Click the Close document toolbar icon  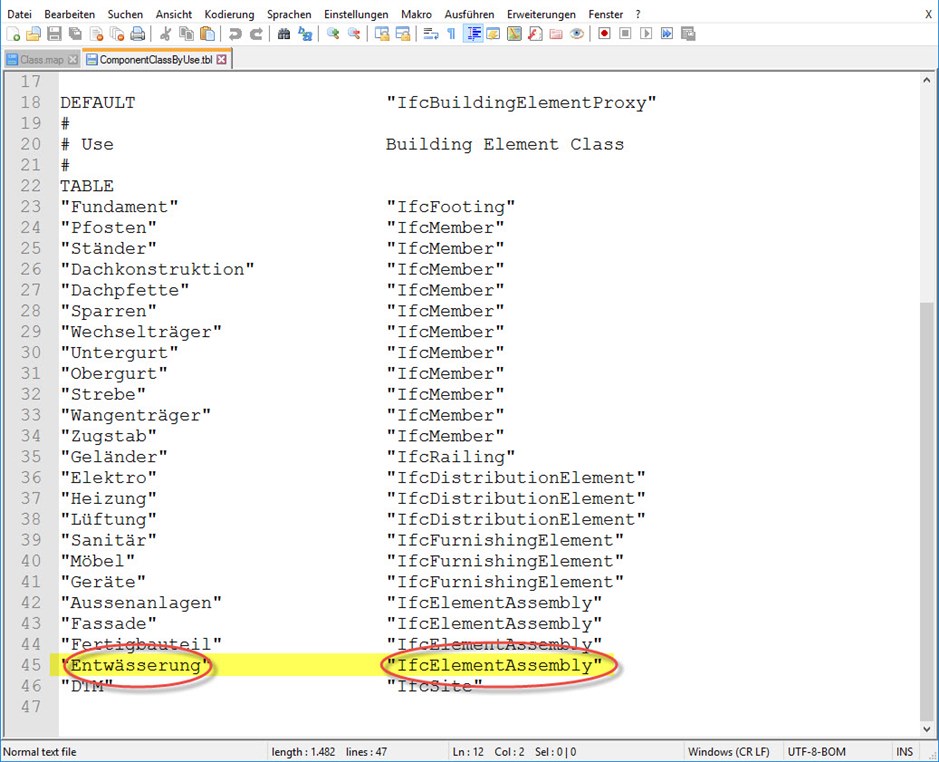click(x=96, y=34)
